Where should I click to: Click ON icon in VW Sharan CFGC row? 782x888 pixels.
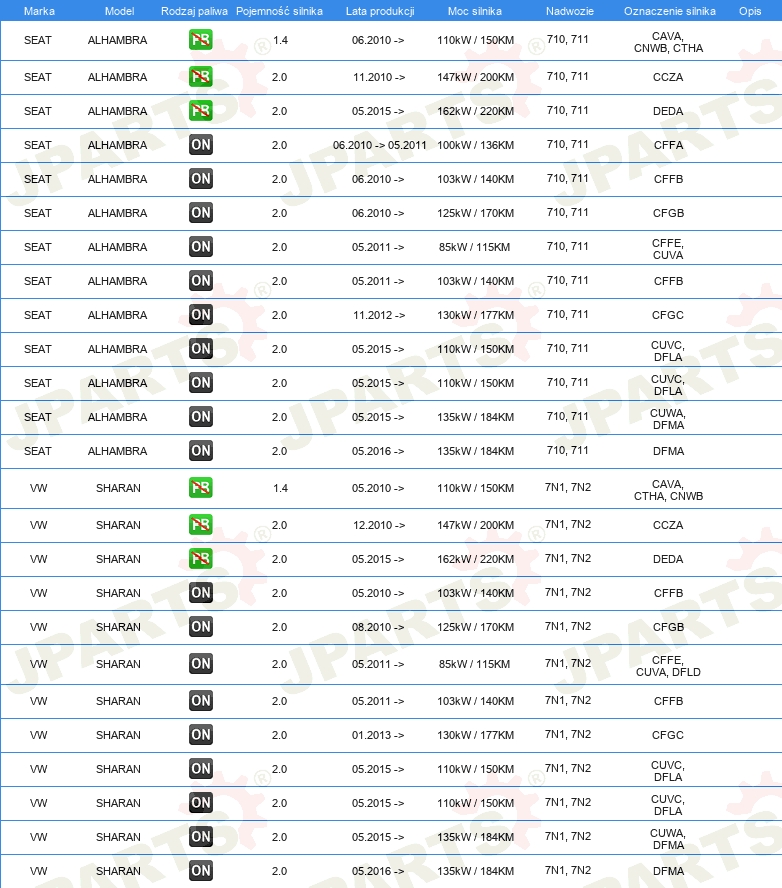click(x=200, y=735)
